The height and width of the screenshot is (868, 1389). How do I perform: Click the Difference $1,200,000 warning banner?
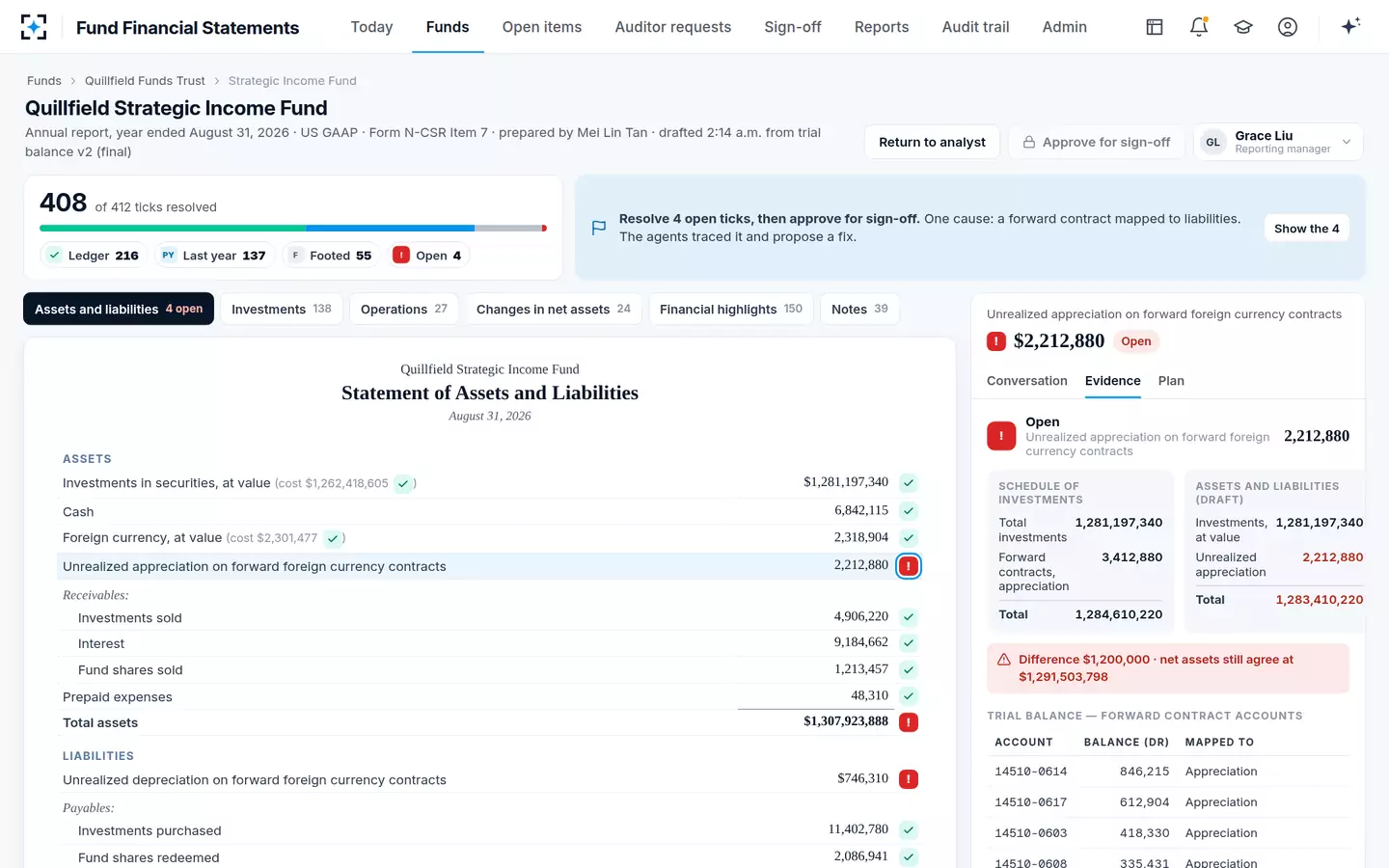[1168, 668]
